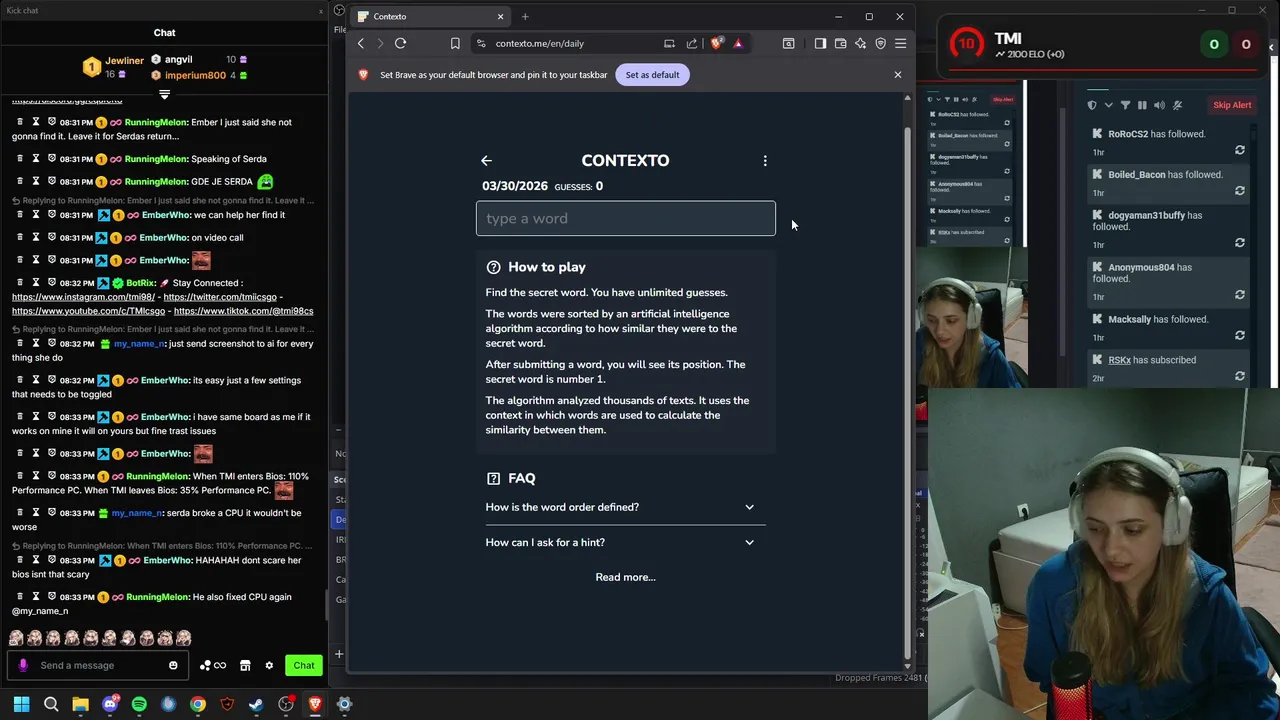Open Brave Leo AI sparkle icon
Image resolution: width=1280 pixels, height=720 pixels.
860,43
